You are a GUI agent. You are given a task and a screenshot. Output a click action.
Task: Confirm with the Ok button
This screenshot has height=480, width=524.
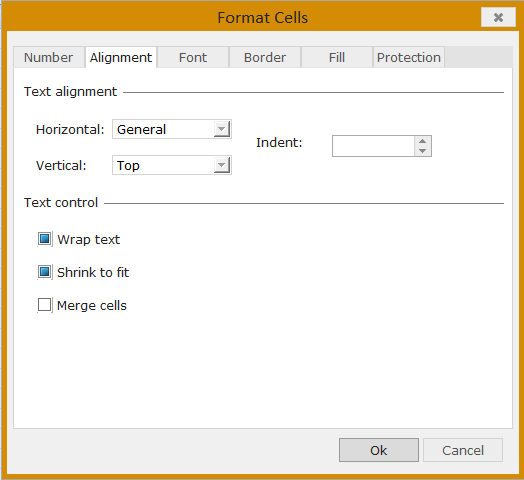(x=379, y=450)
